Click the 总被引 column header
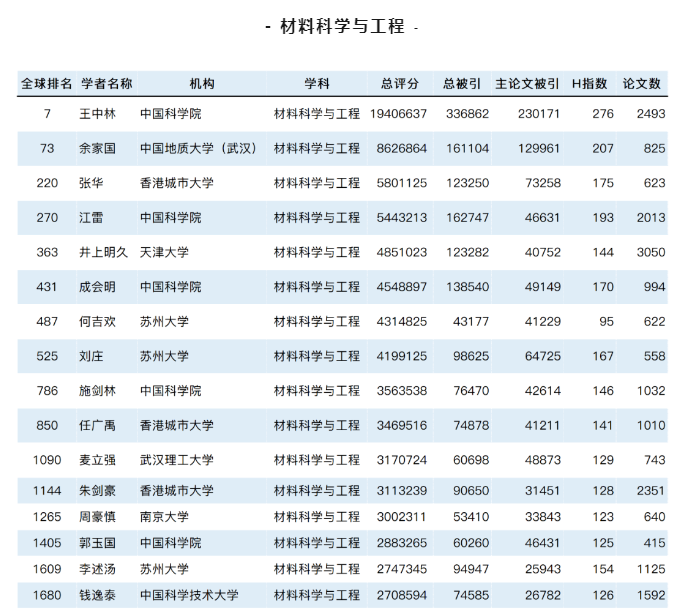The width and height of the screenshot is (682, 612). (x=462, y=84)
